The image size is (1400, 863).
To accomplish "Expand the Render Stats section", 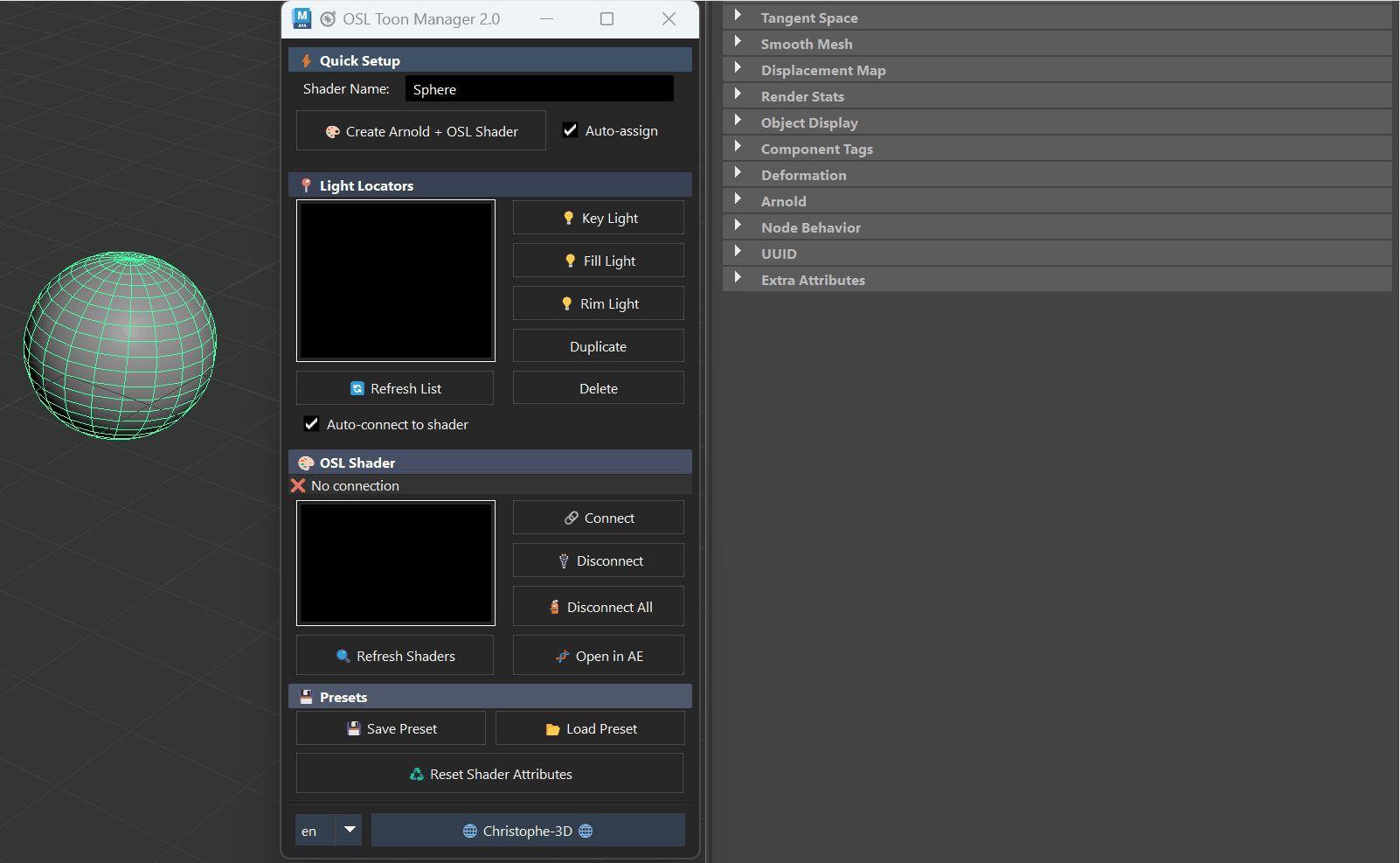I will 738,94.
